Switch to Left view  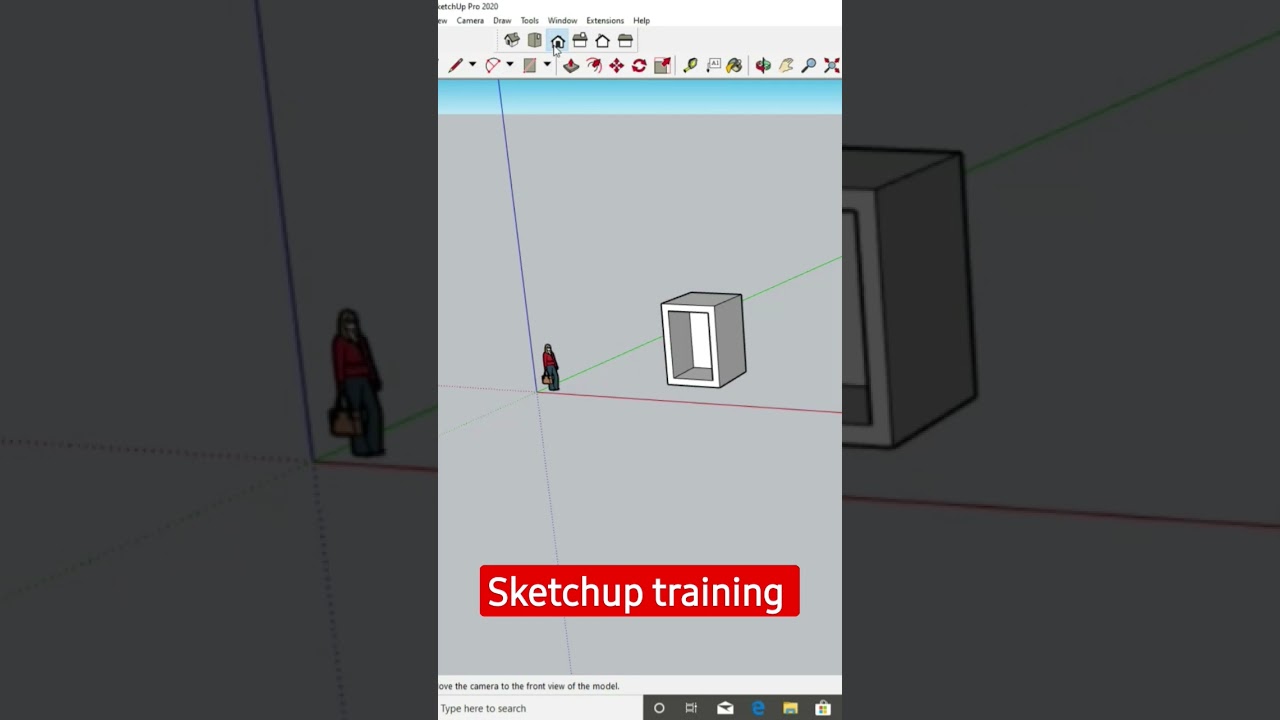point(625,41)
